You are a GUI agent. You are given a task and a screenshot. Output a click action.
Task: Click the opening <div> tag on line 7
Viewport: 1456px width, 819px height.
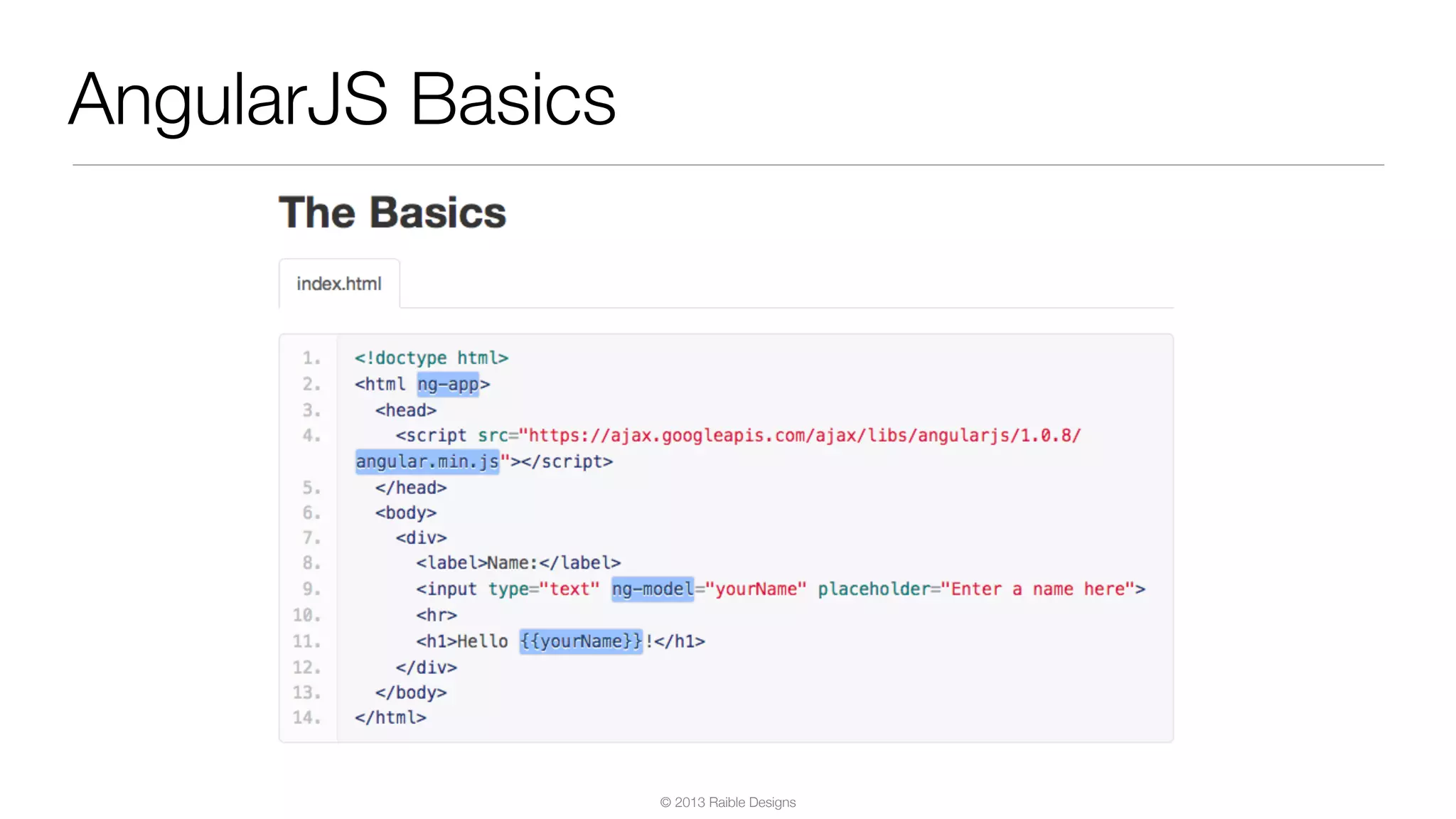[x=422, y=537]
